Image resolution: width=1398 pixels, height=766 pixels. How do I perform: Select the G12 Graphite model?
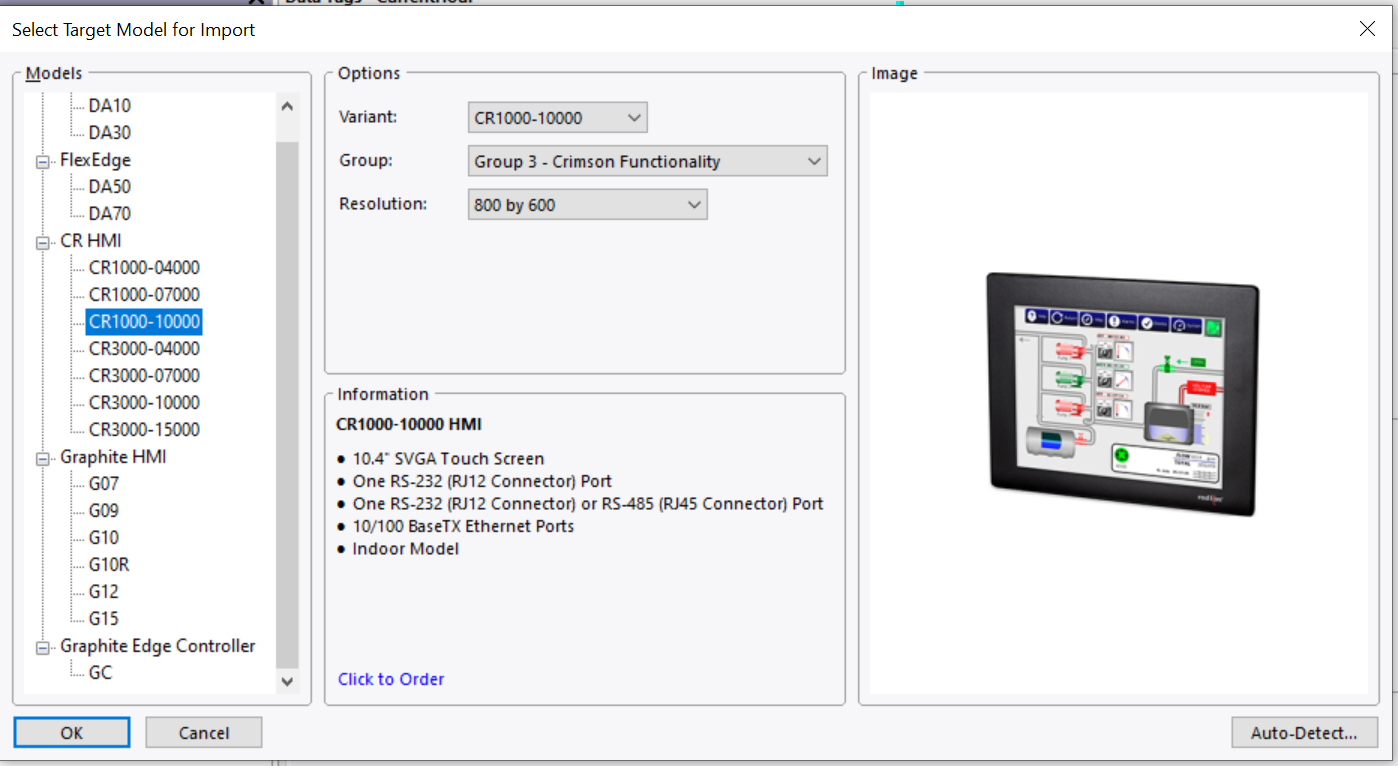pos(103,592)
